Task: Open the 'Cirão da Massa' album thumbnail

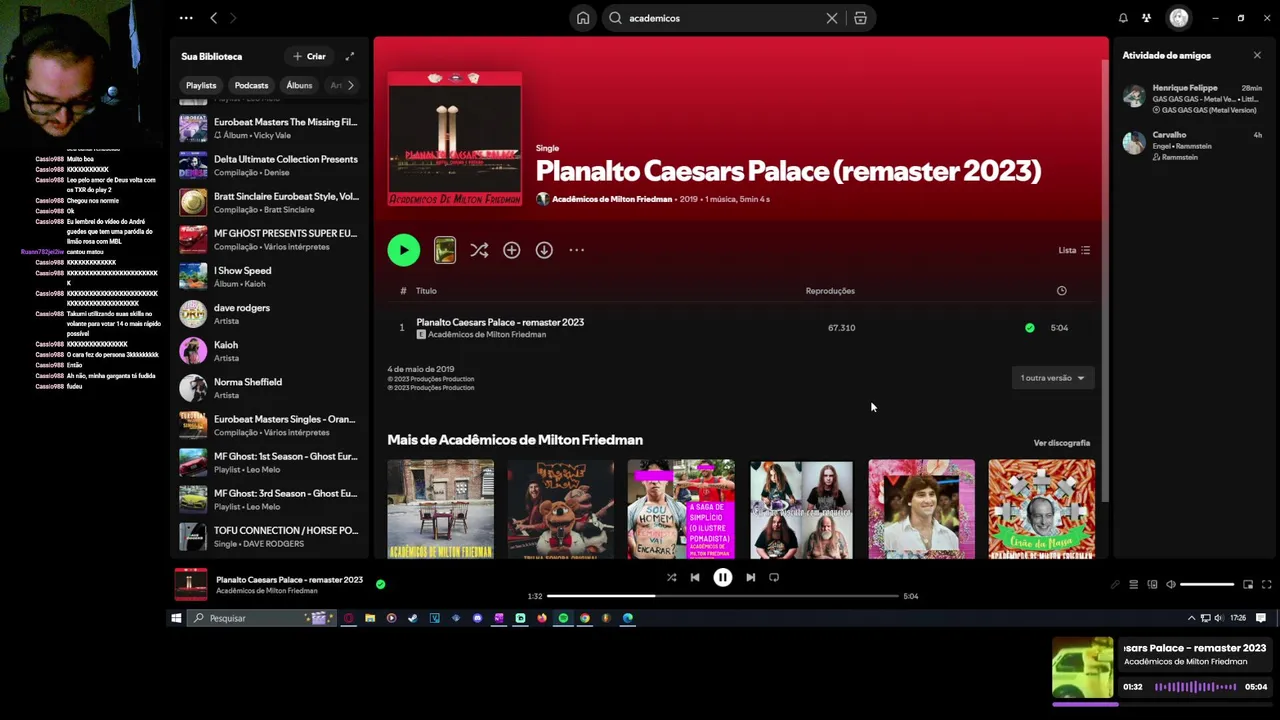Action: [x=1041, y=509]
